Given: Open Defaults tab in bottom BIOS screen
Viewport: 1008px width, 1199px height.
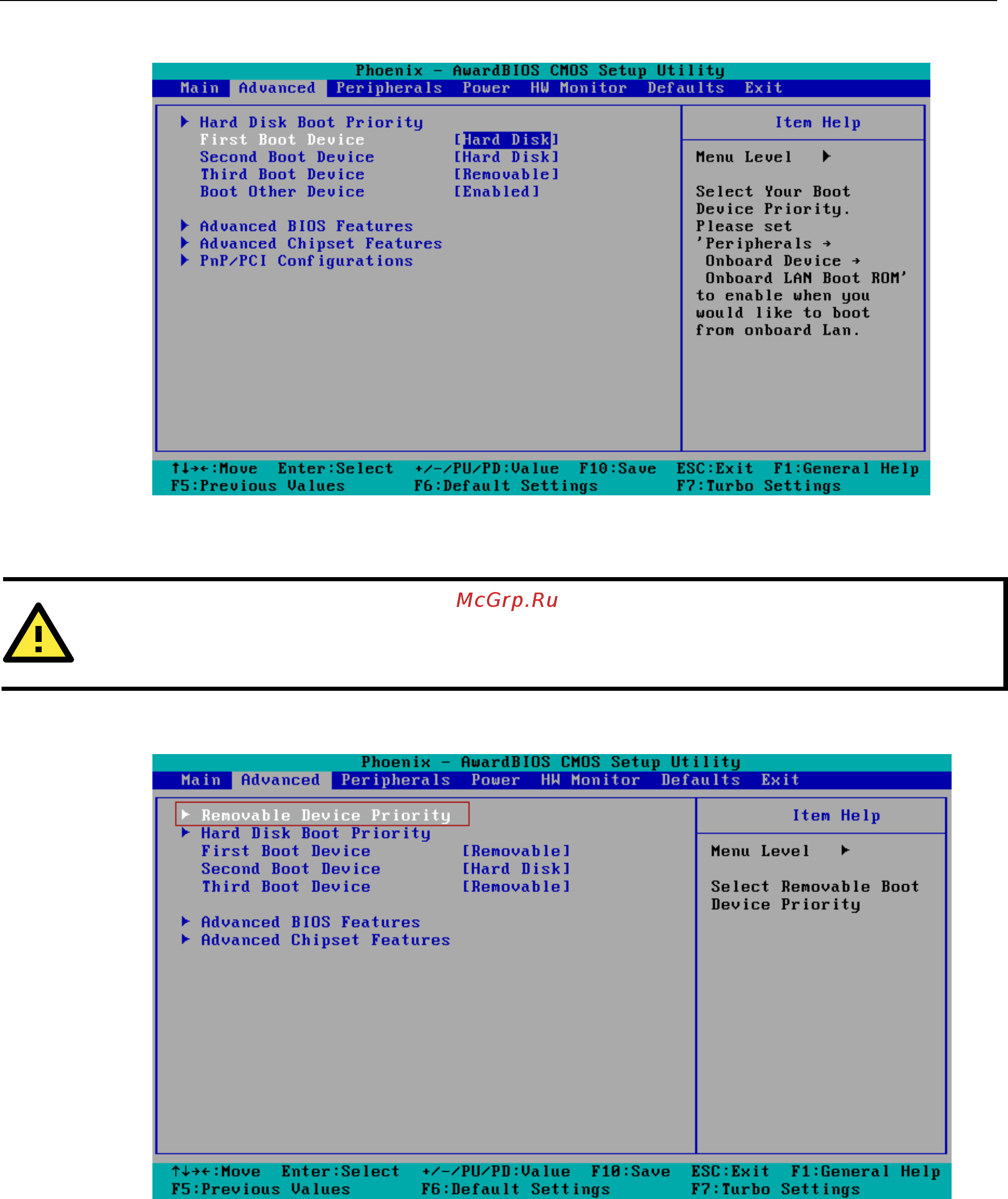Looking at the screenshot, I should pos(700,780).
